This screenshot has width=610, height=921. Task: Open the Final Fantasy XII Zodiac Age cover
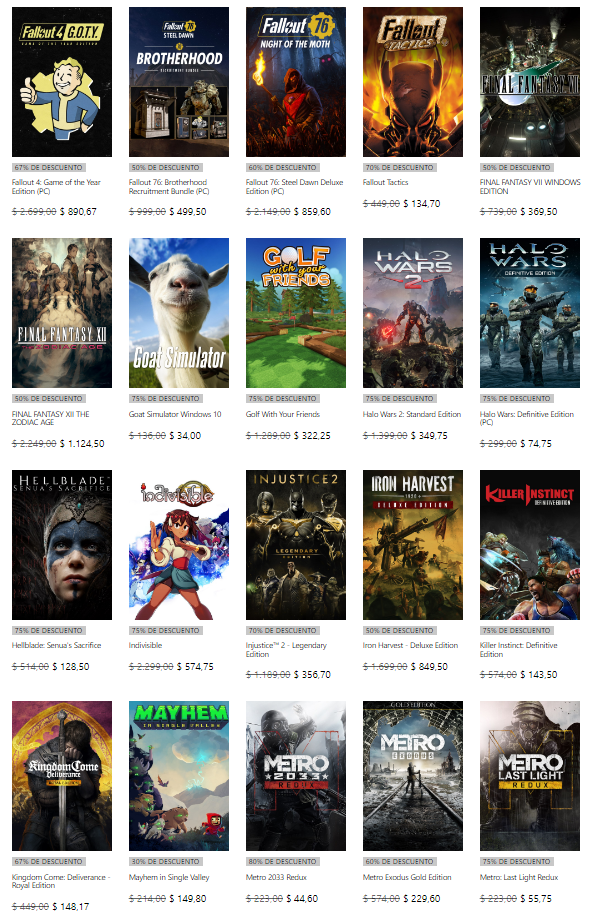[x=62, y=313]
